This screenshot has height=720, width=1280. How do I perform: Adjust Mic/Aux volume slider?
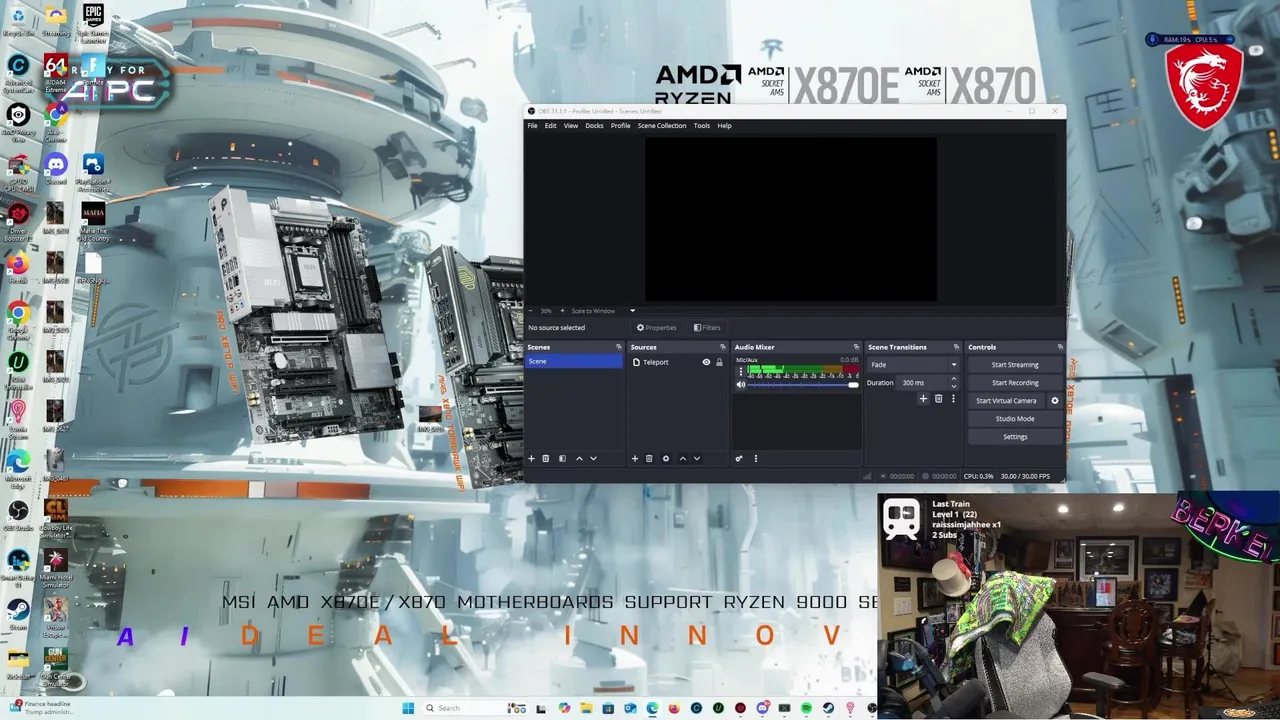(x=803, y=385)
